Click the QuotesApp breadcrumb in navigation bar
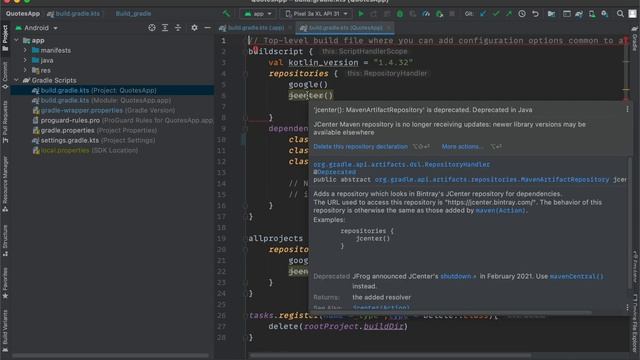Viewport: 640px width, 360px height. 22,13
